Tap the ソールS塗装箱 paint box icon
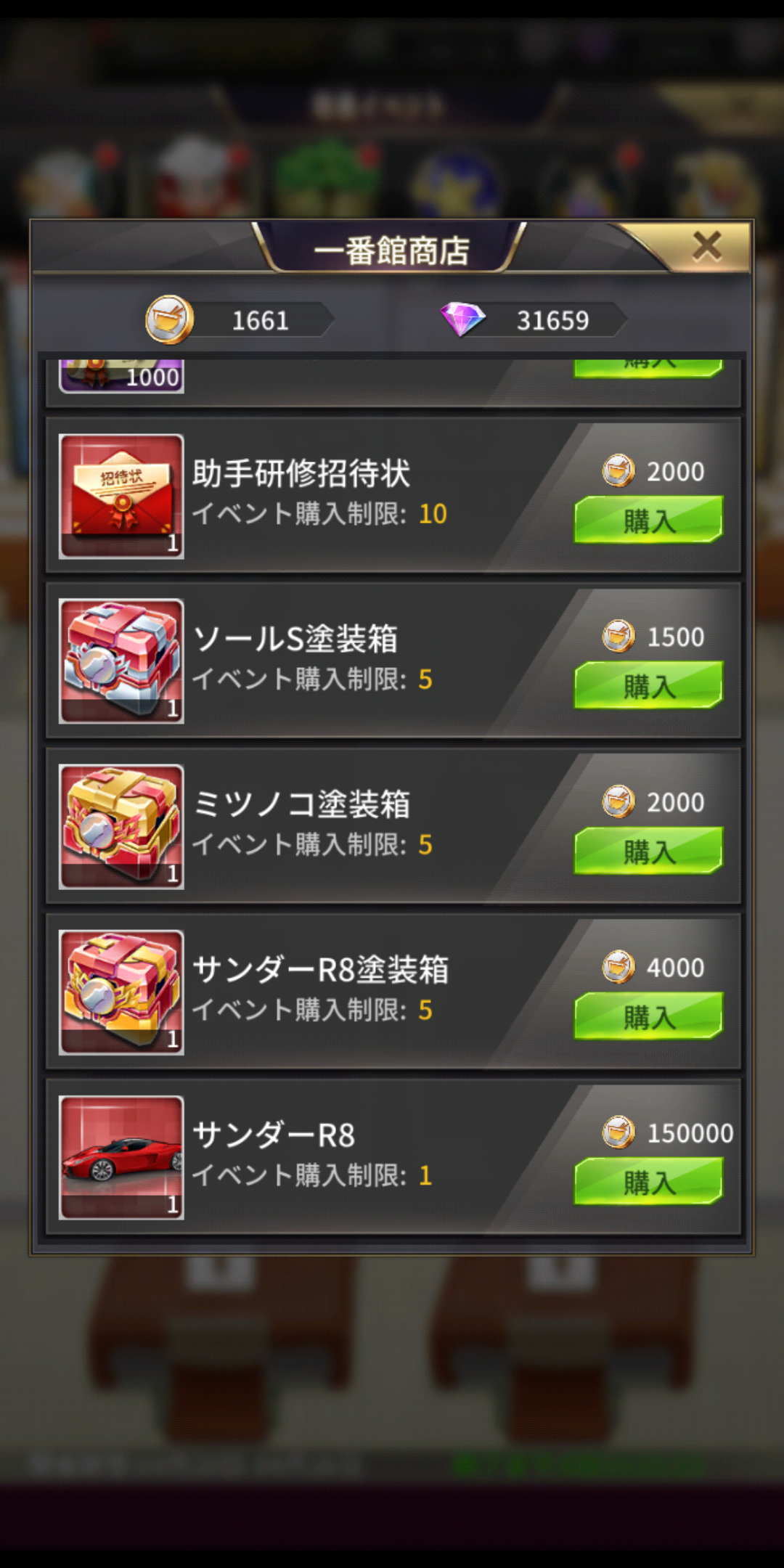 coord(121,661)
